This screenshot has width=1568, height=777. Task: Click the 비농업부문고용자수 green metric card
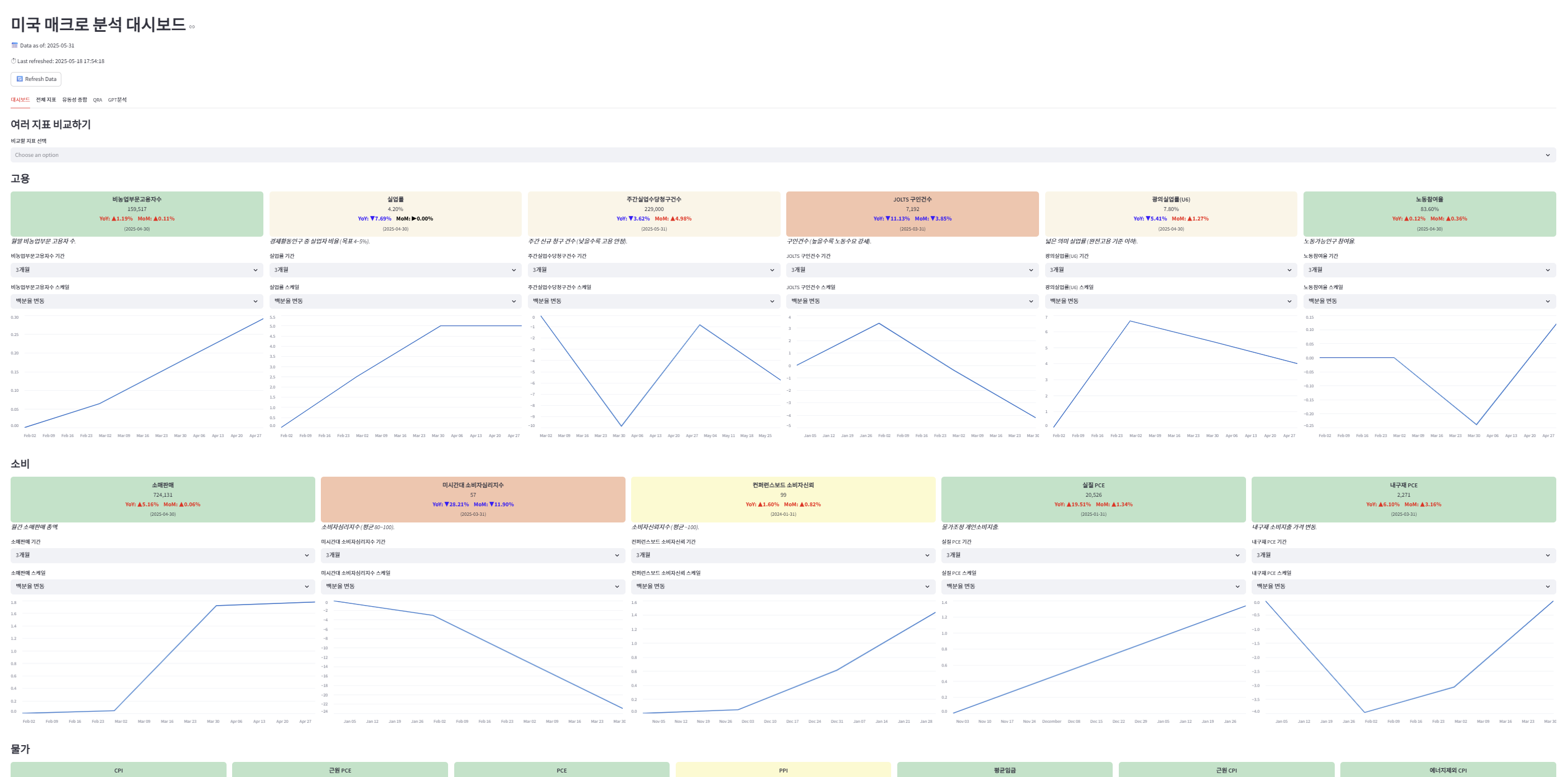pyautogui.click(x=137, y=214)
